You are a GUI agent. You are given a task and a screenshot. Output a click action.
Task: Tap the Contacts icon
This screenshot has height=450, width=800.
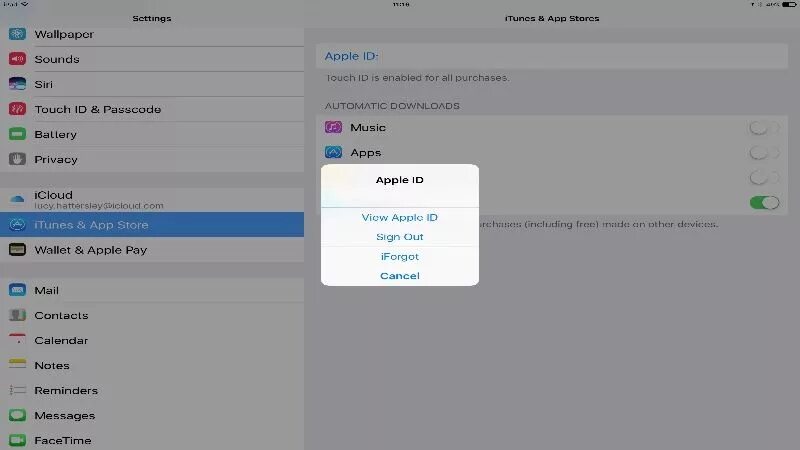point(17,315)
